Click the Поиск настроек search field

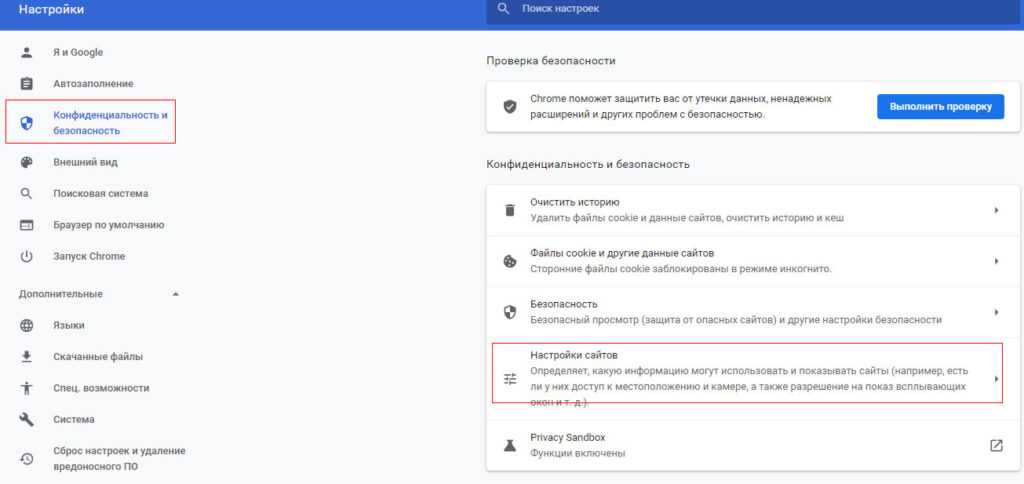700,9
